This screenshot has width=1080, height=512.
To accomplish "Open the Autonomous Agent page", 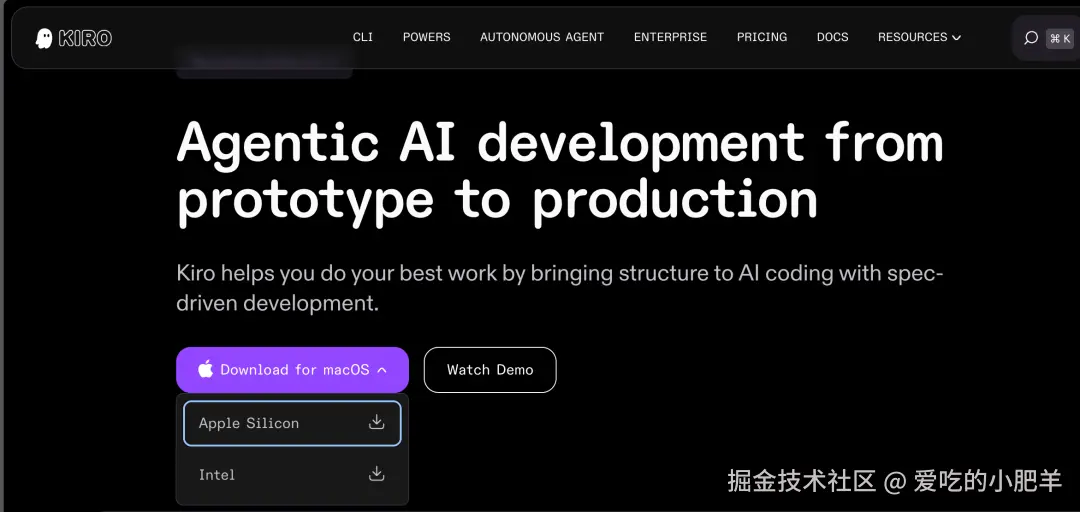I will 542,37.
